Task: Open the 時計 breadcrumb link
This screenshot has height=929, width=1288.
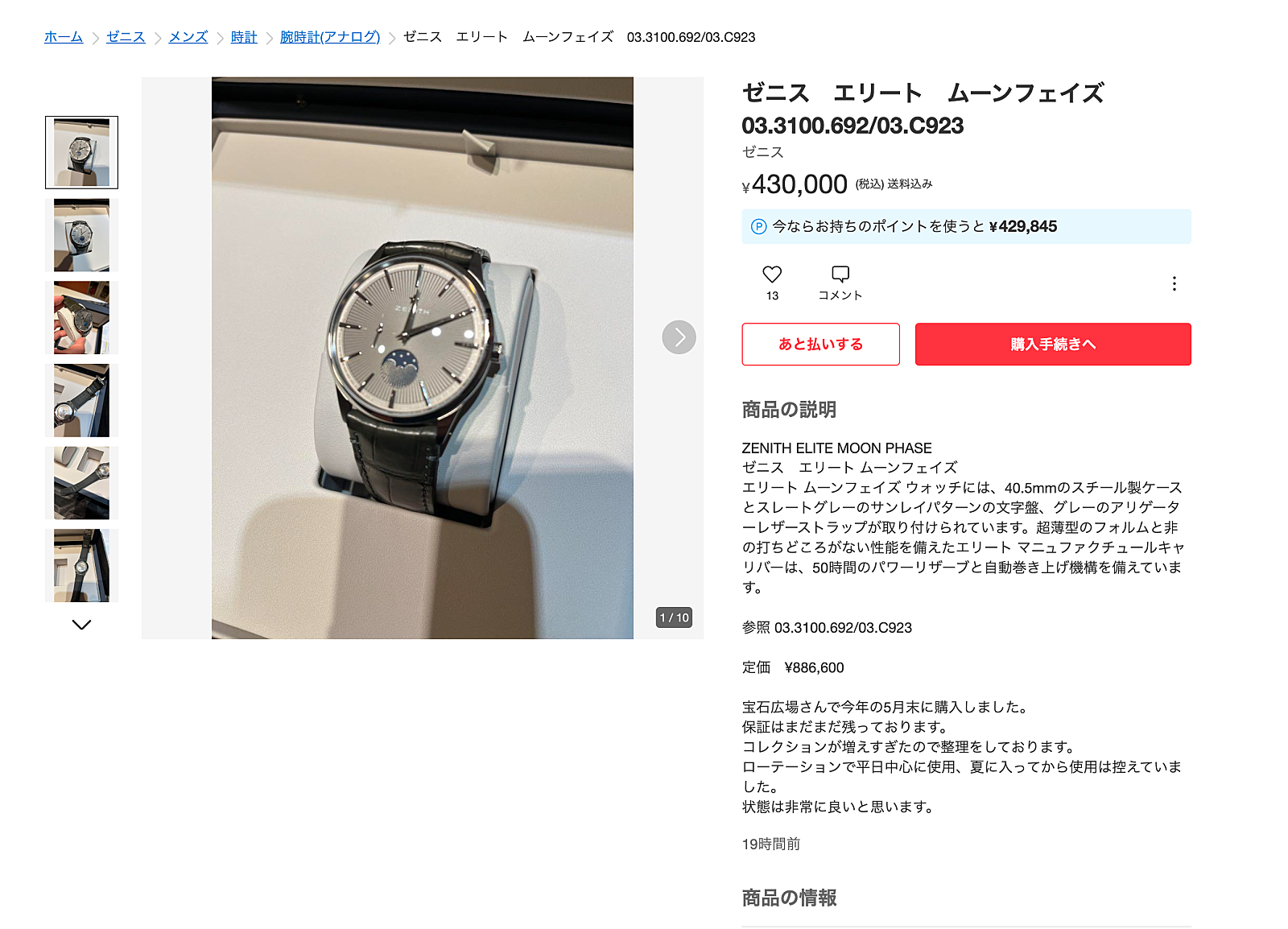Action: 244,37
